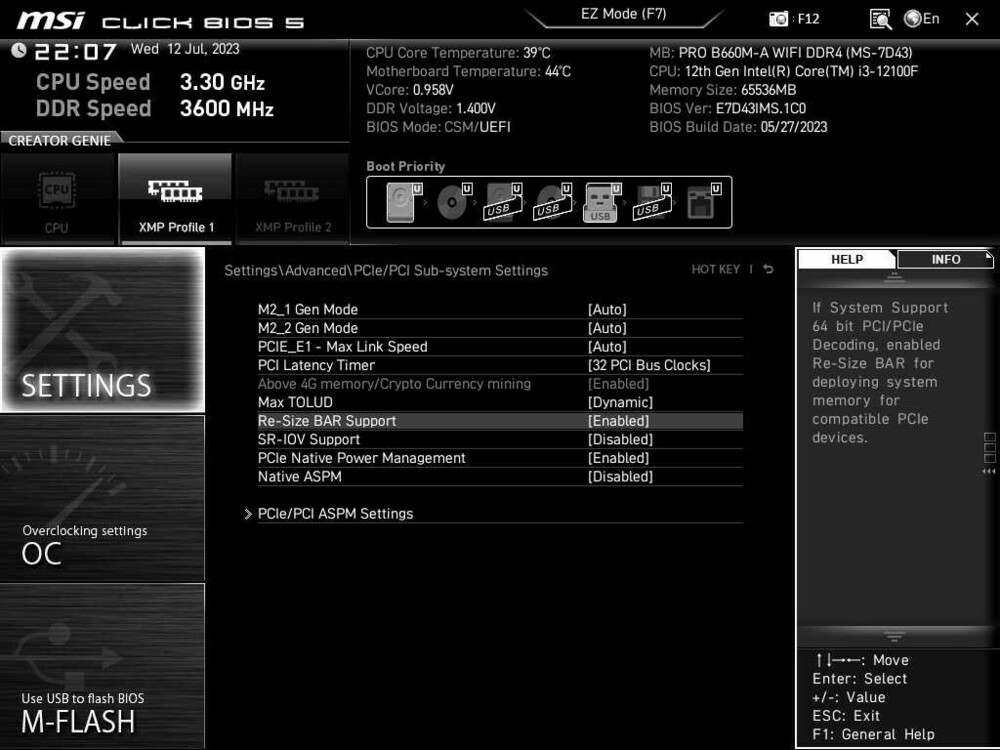Switch to EZ Mode
This screenshot has height=750, width=1000.
pos(624,13)
